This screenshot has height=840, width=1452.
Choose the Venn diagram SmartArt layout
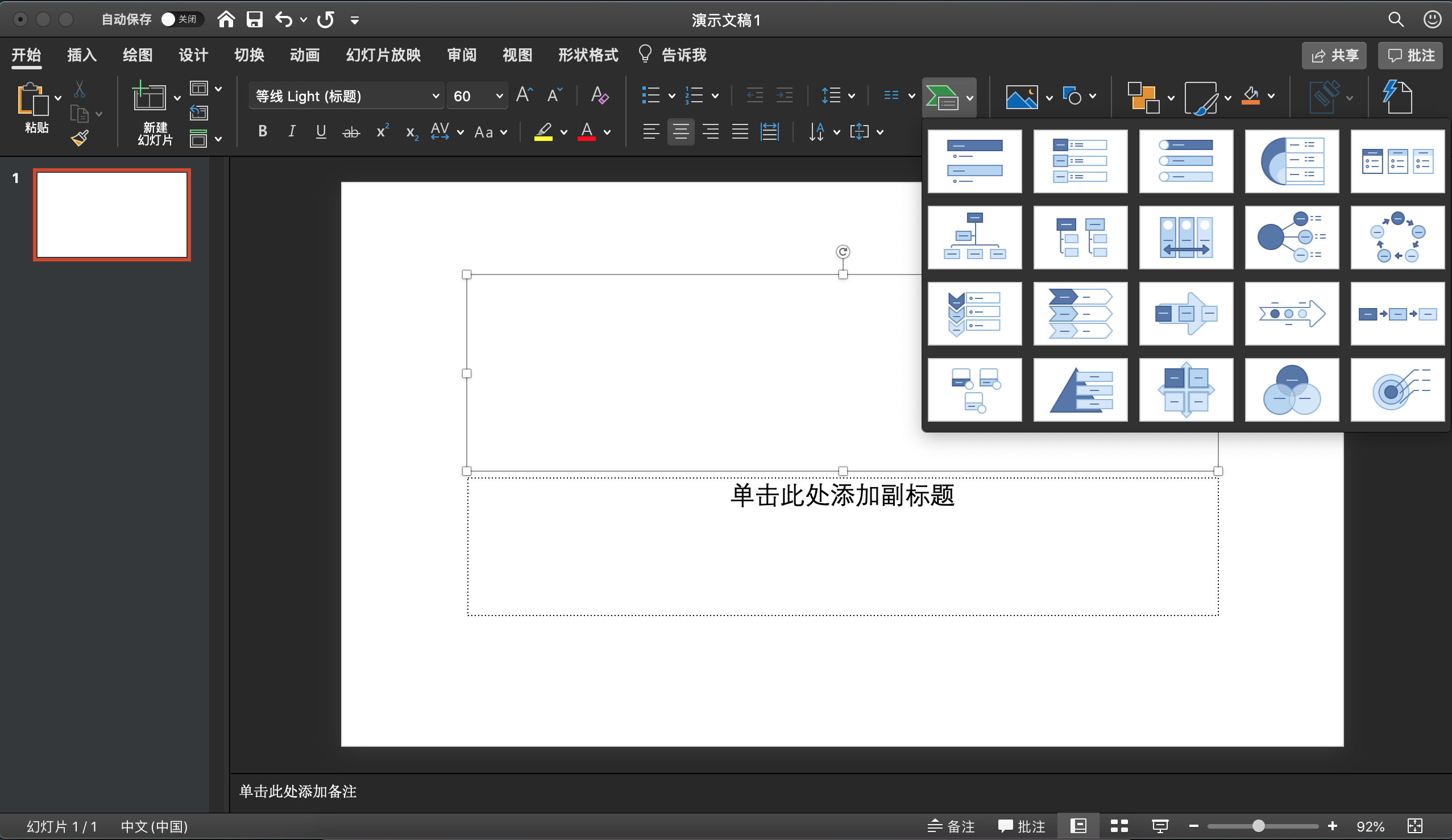[x=1291, y=390]
